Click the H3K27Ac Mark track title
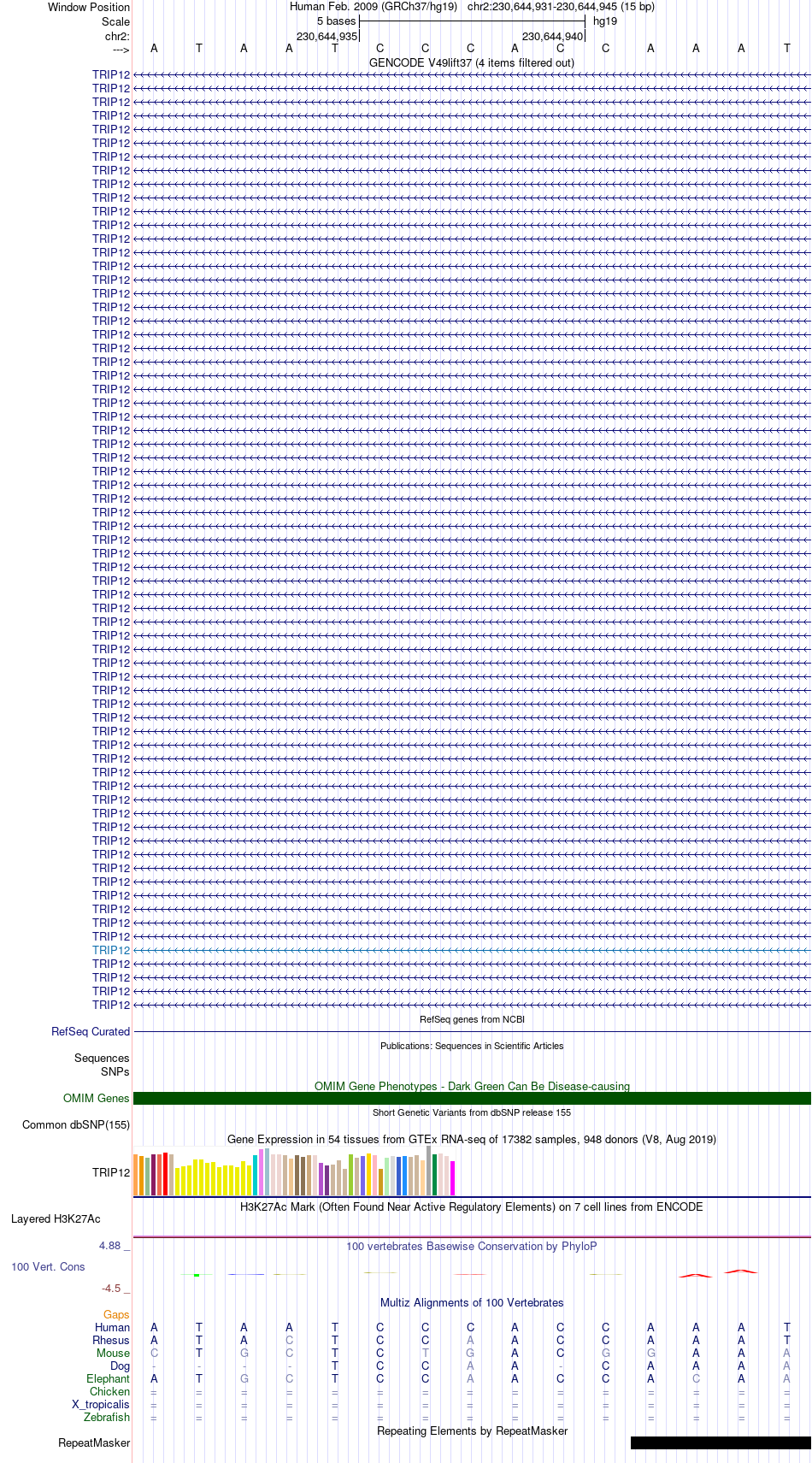This screenshot has height=1463, width=812. (x=472, y=1206)
